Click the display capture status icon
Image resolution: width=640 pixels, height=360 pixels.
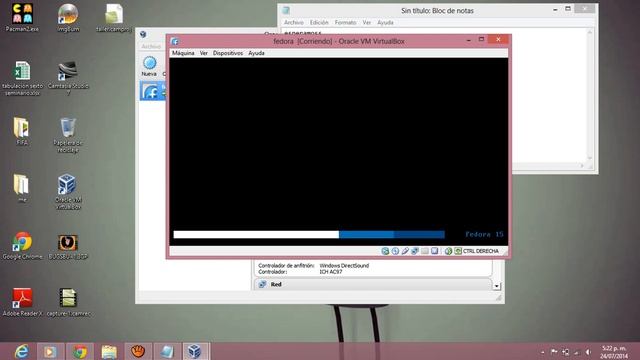tap(434, 251)
